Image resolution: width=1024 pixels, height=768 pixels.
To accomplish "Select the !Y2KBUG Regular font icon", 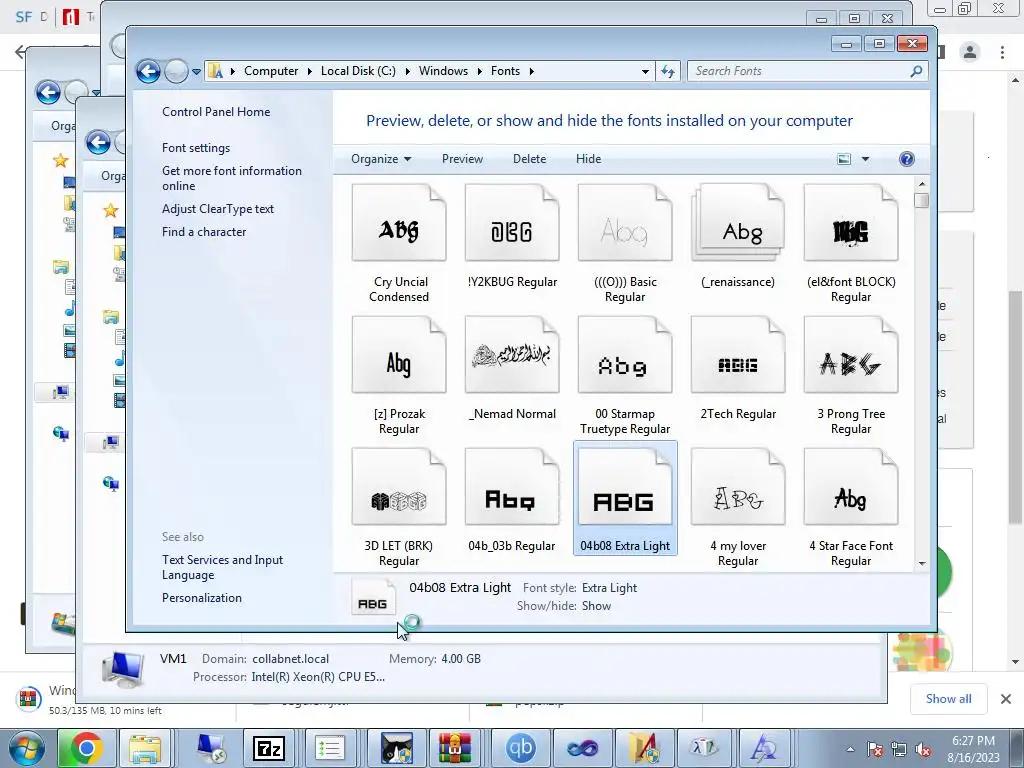I will 512,223.
